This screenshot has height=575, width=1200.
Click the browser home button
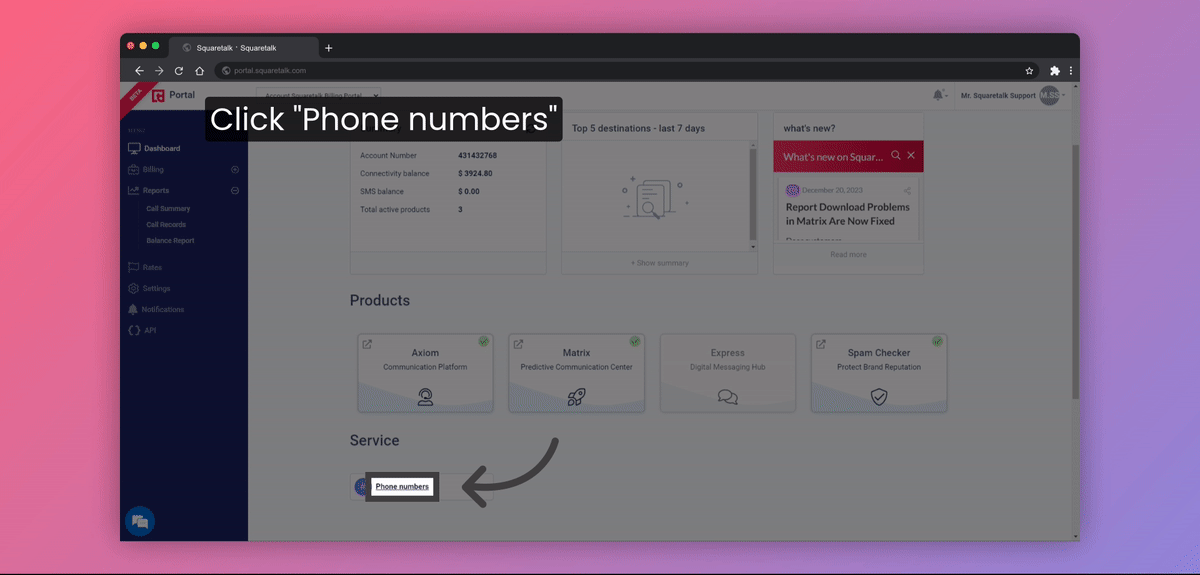pos(200,71)
